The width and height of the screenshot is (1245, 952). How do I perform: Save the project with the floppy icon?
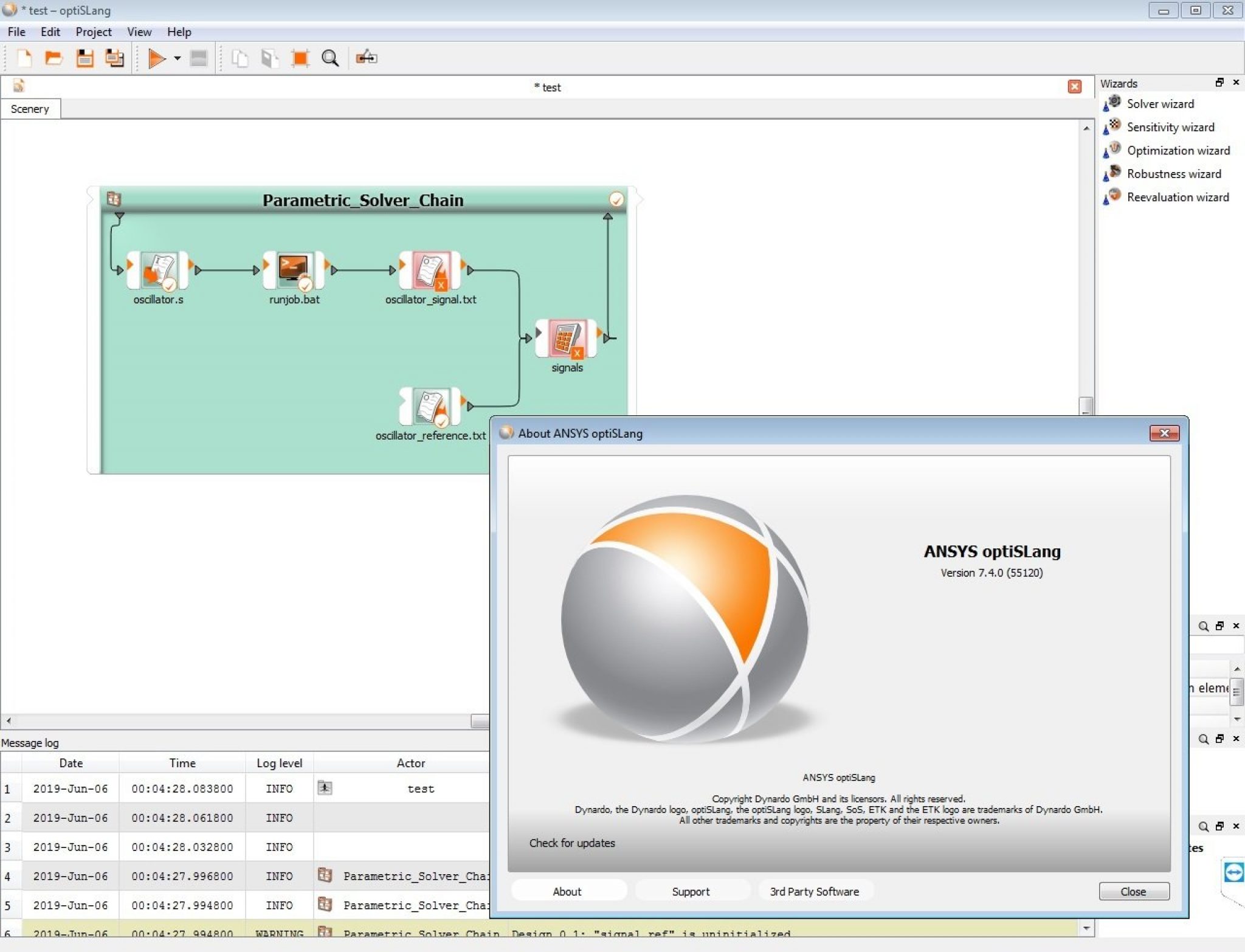tap(84, 58)
